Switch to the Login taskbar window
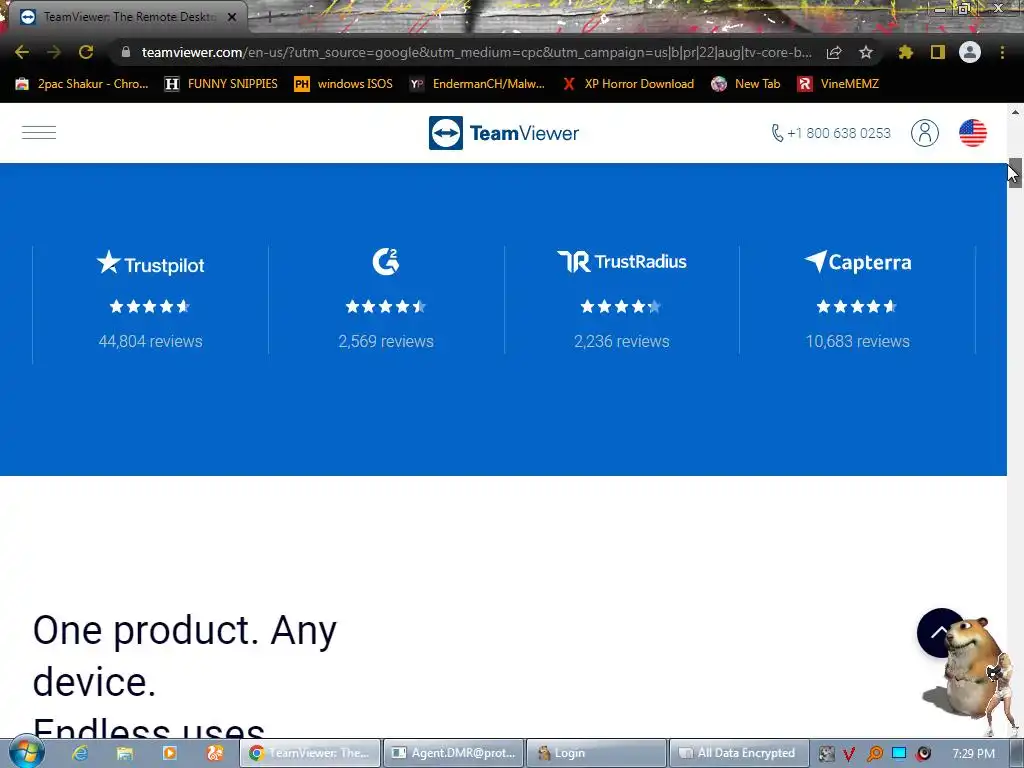 point(596,753)
